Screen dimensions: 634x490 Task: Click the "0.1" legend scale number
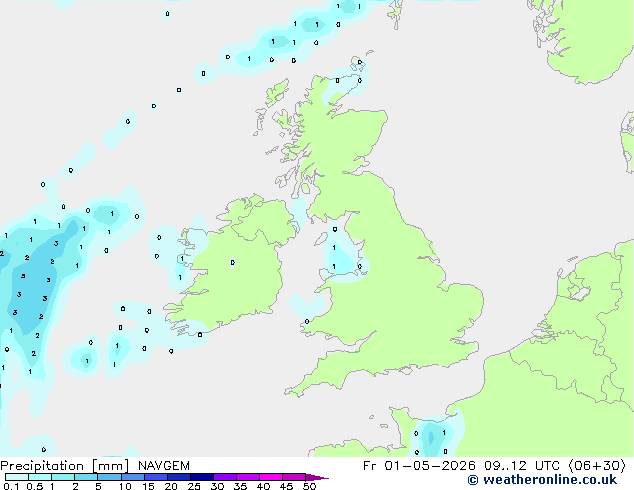[x=11, y=486]
